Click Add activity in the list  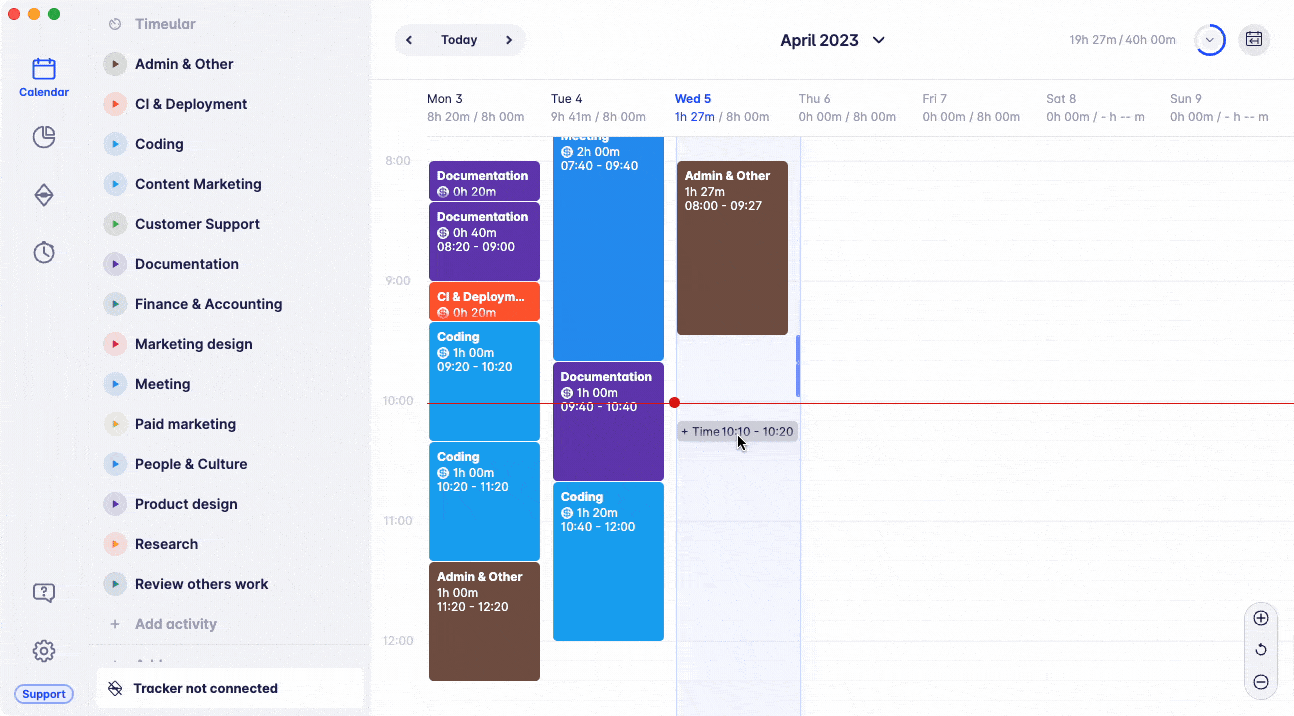coord(175,624)
